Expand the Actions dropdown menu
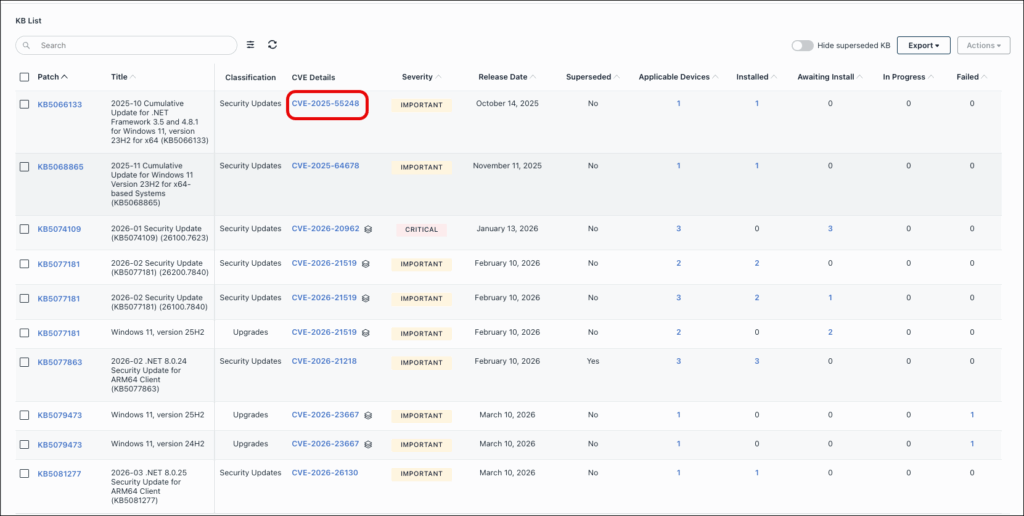This screenshot has width=1024, height=516. [983, 45]
